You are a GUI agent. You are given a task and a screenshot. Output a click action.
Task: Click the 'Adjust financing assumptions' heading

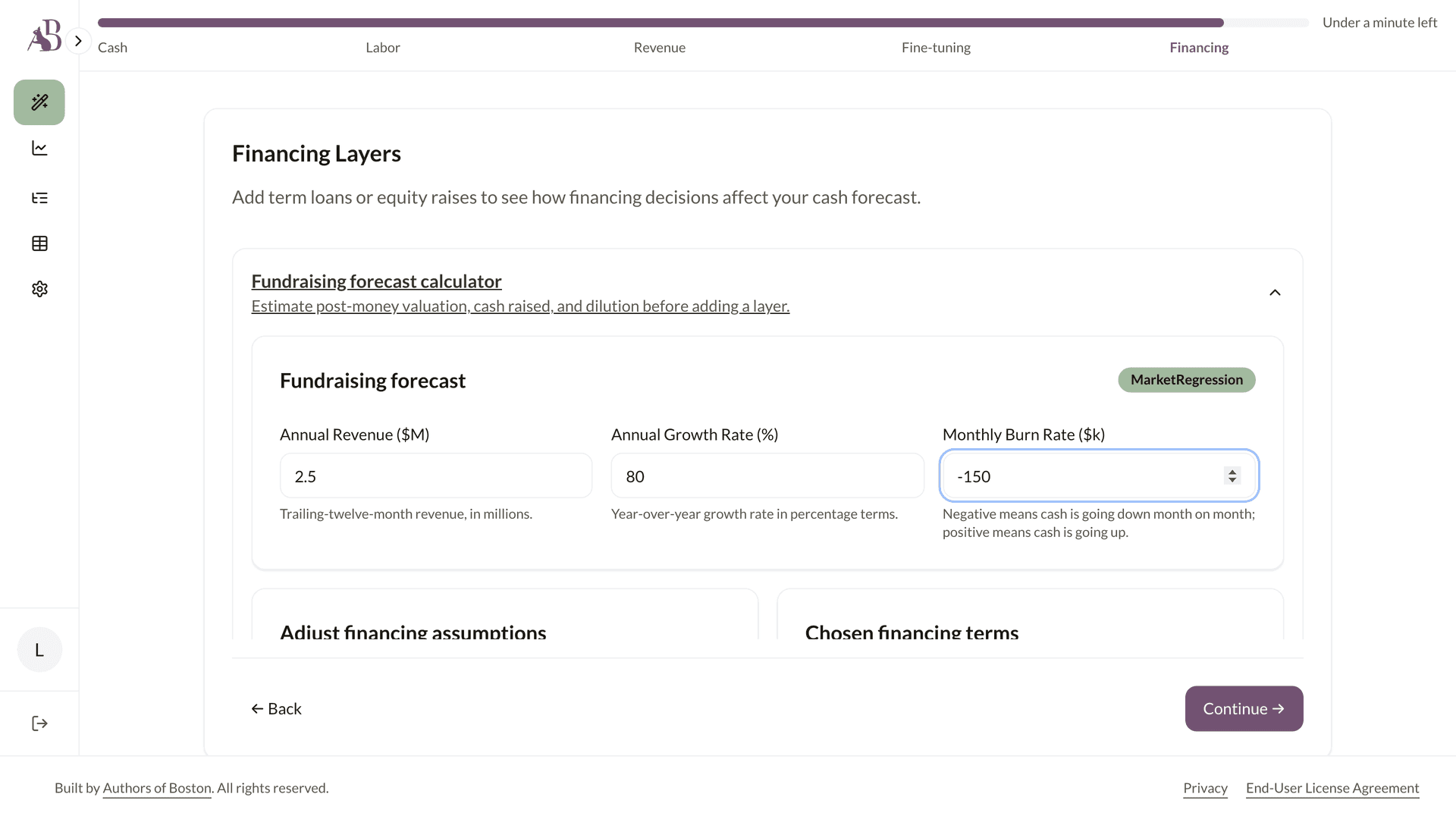pos(413,632)
